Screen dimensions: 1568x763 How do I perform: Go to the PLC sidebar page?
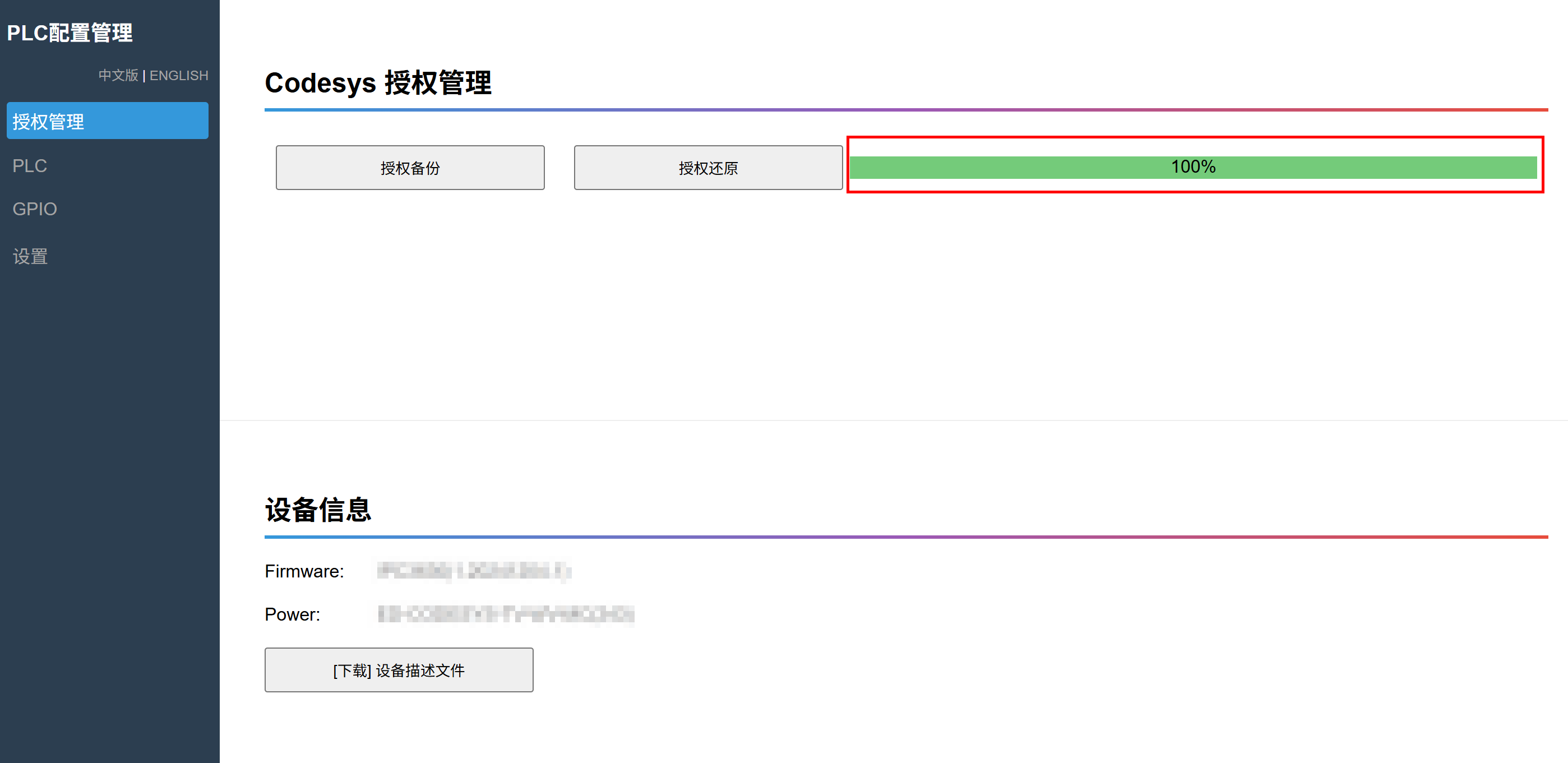click(30, 165)
